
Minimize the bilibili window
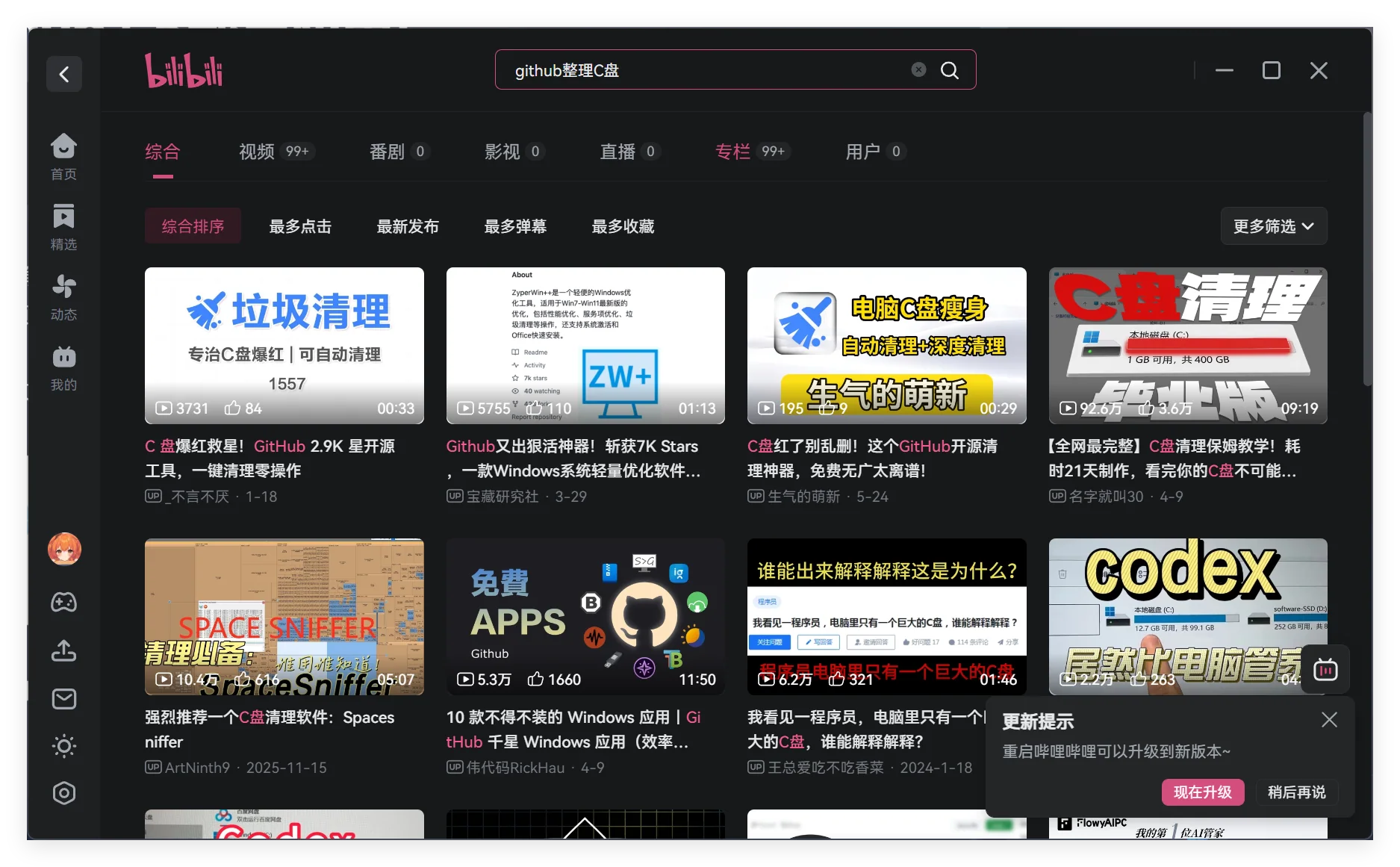tap(1225, 70)
